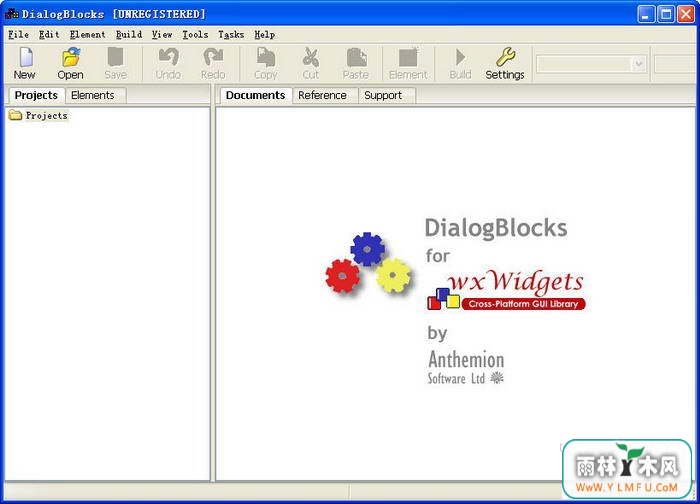Open the Help menu
The image size is (700, 504).
pos(264,34)
